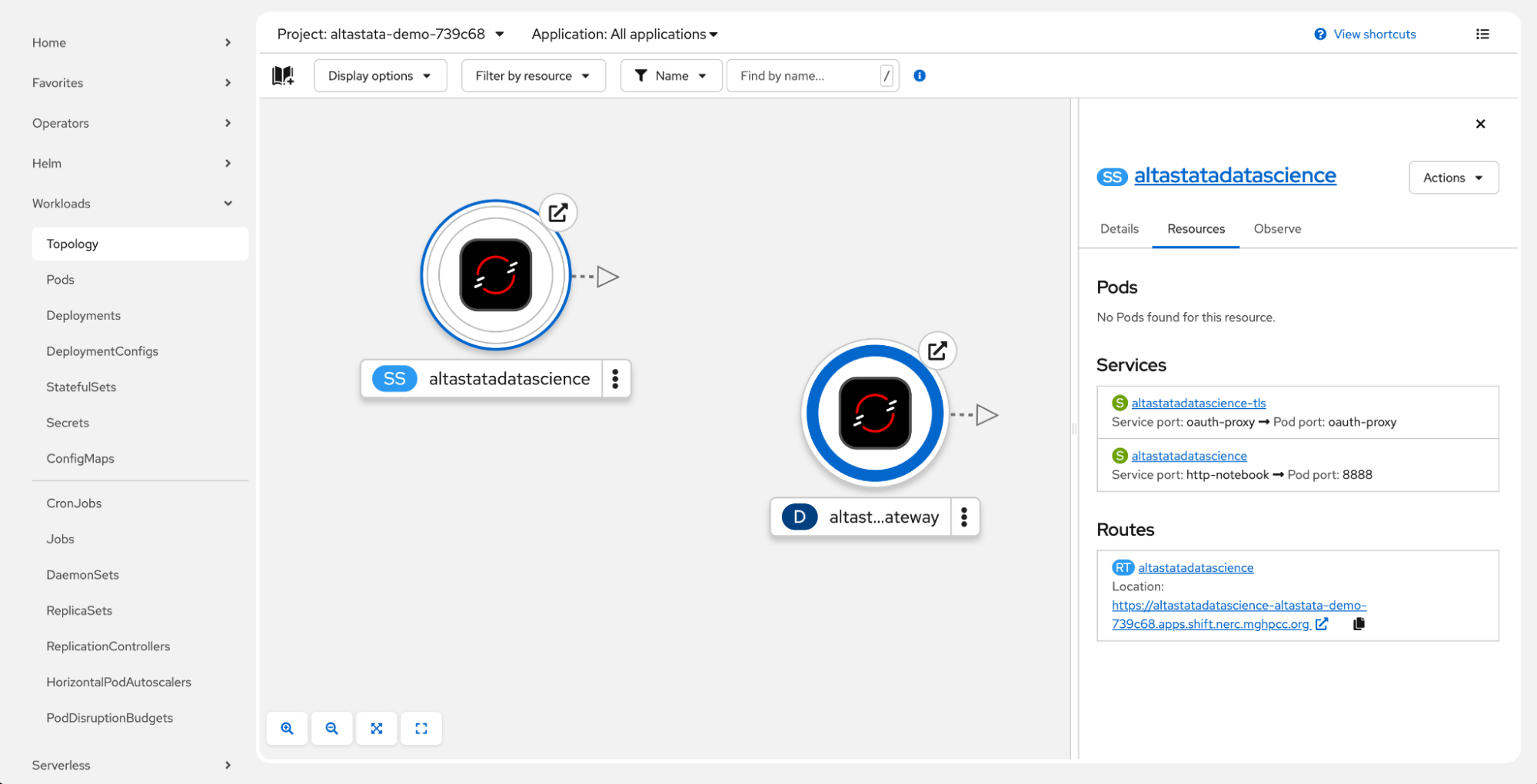Switch to the Details tab
1537x784 pixels.
tap(1119, 229)
